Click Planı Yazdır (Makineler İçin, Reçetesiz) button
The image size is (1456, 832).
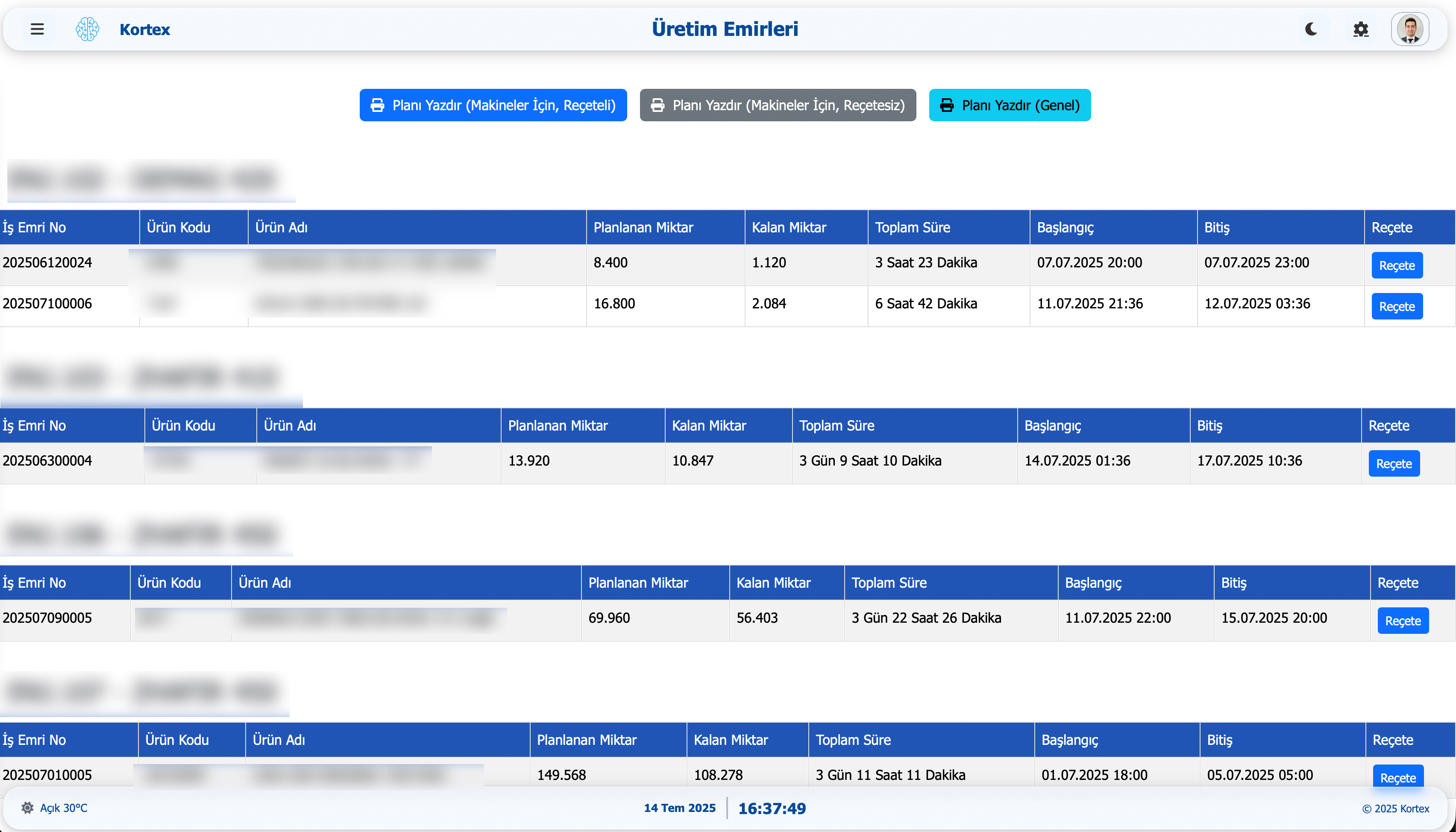pyautogui.click(x=778, y=105)
